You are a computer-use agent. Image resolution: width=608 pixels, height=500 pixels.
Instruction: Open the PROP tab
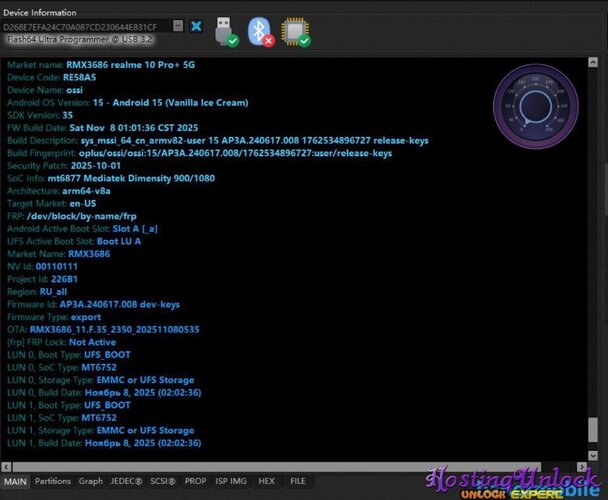[x=195, y=481]
